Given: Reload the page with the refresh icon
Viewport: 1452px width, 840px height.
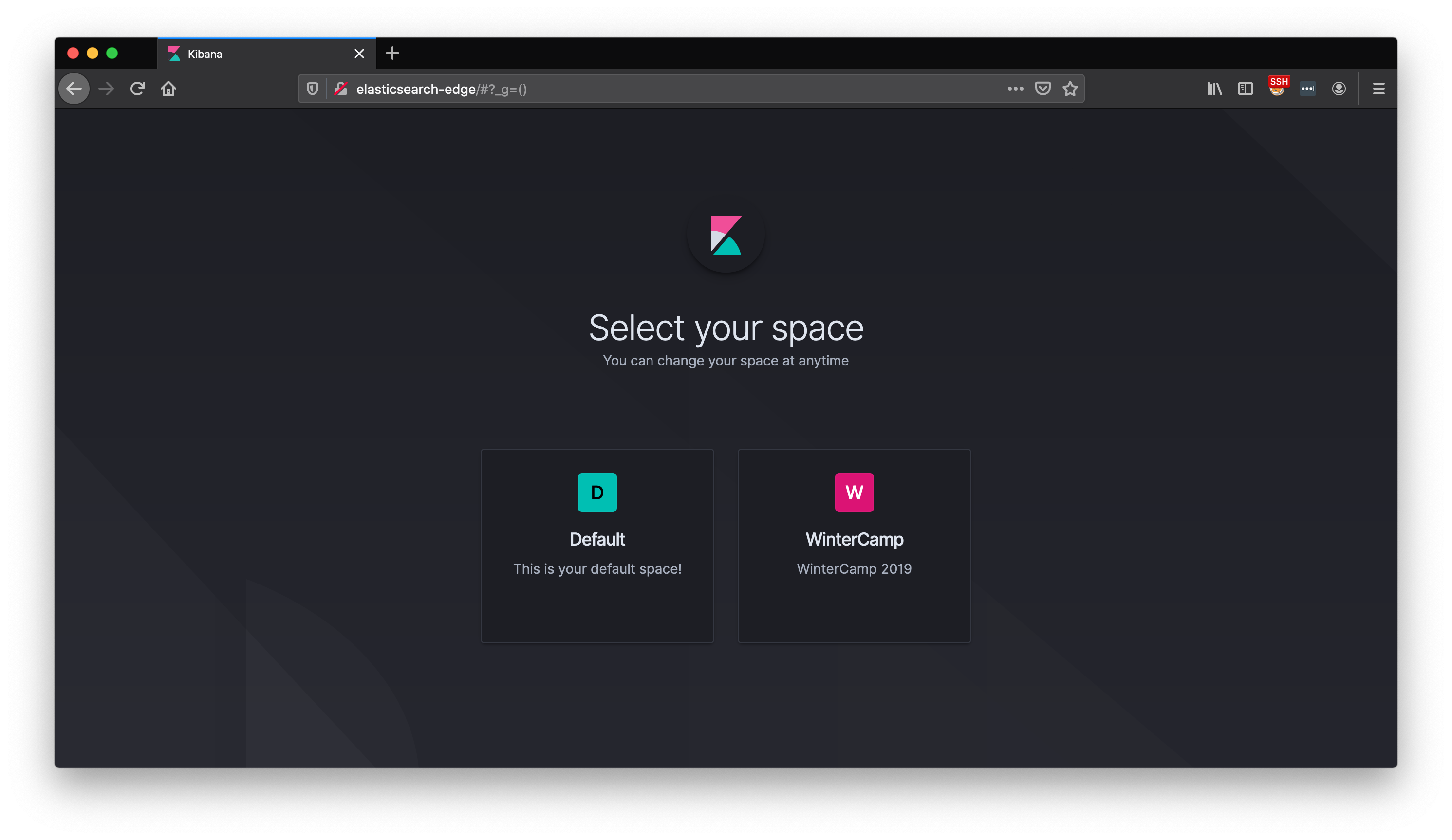Looking at the screenshot, I should 137,89.
